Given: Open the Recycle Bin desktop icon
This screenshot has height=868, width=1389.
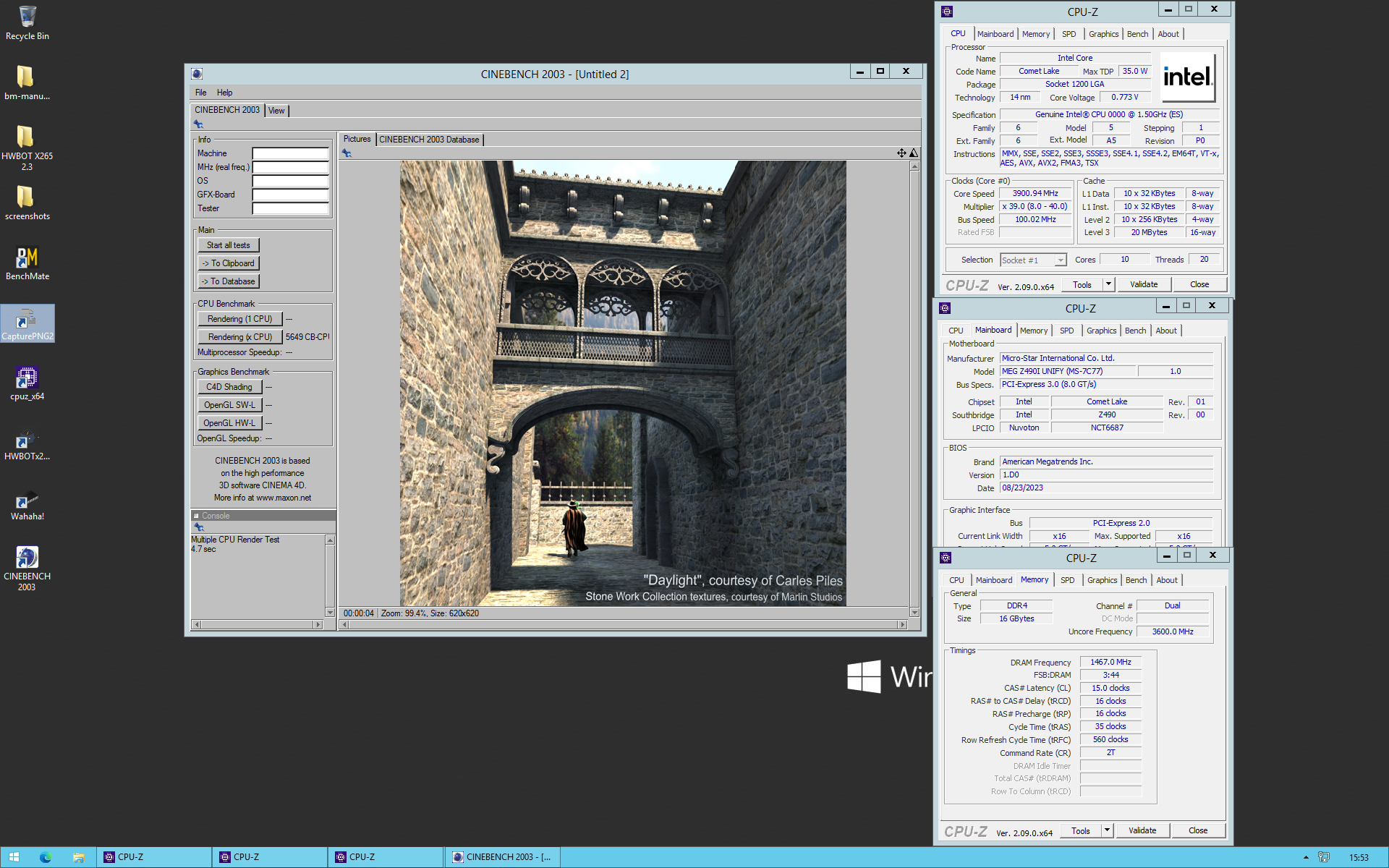Looking at the screenshot, I should coord(27,22).
